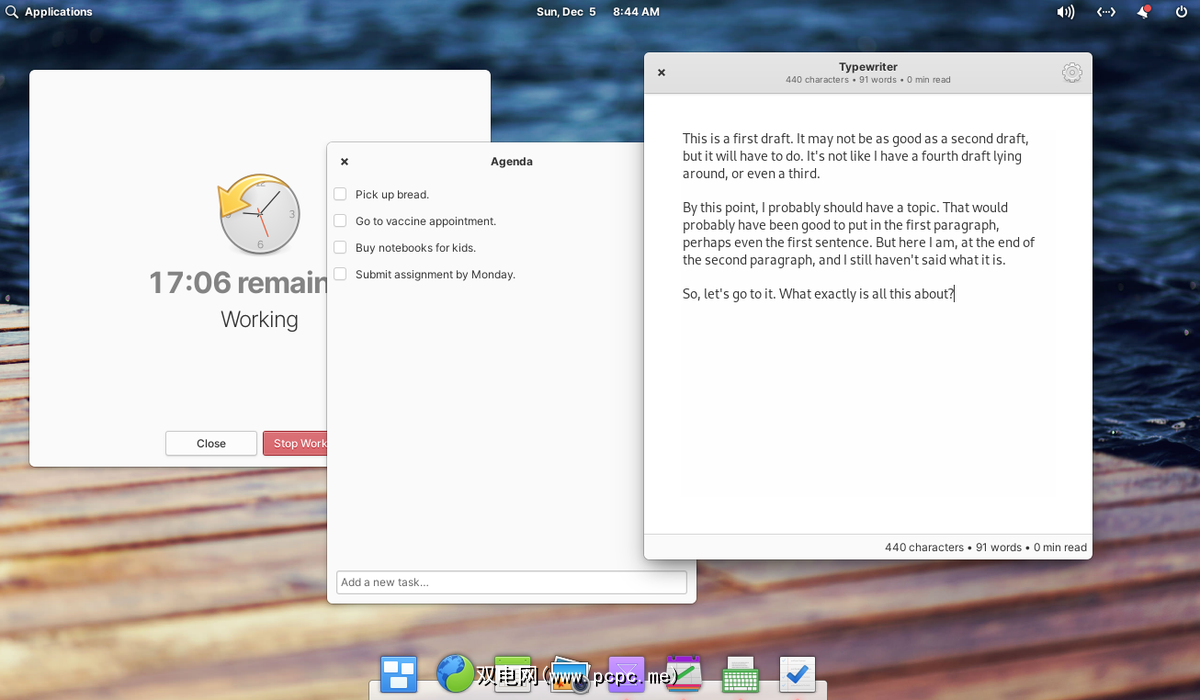Open the network indicator popover
This screenshot has width=1200, height=700.
[x=1106, y=12]
